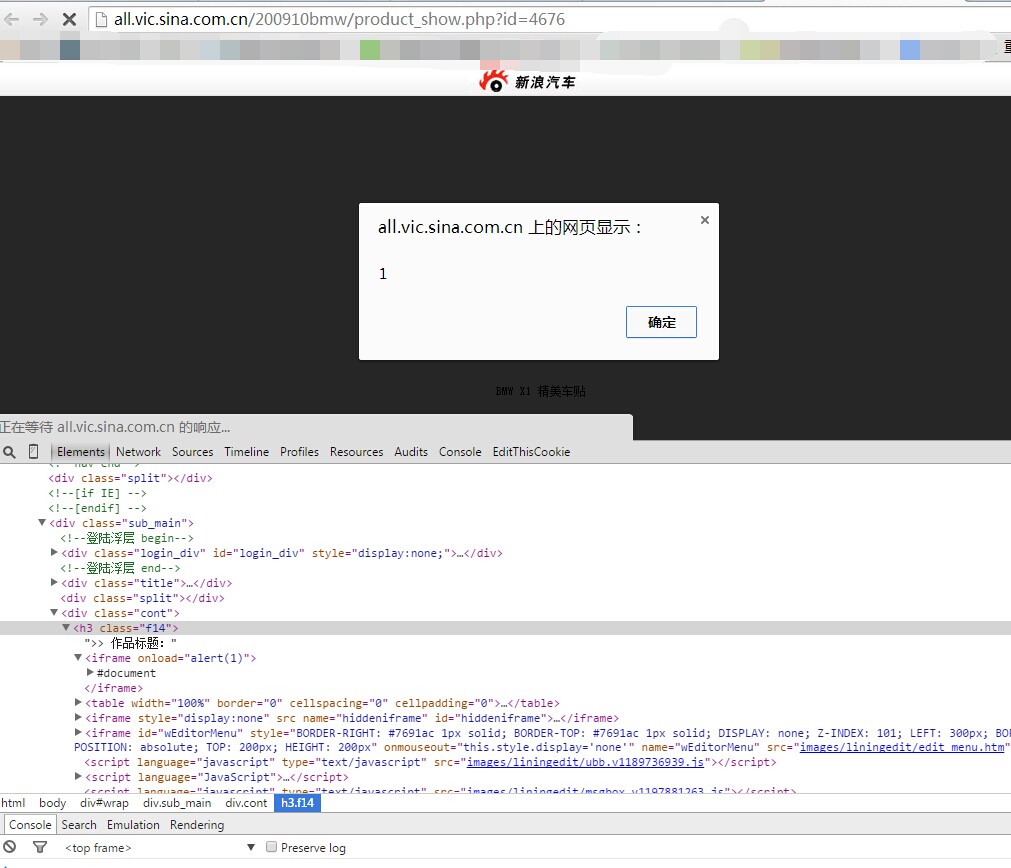Click the div.sub_main breadcrumb

[x=177, y=803]
